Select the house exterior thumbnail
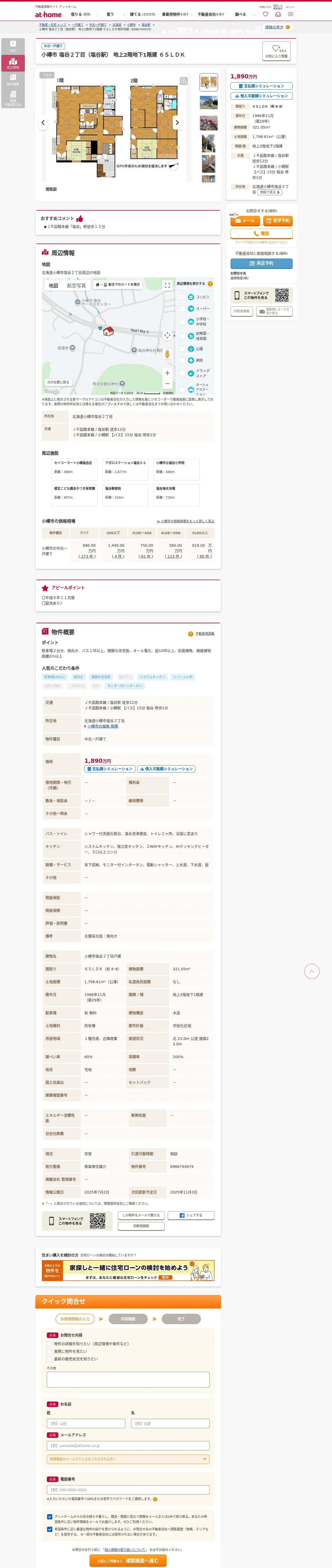 pyautogui.click(x=209, y=102)
